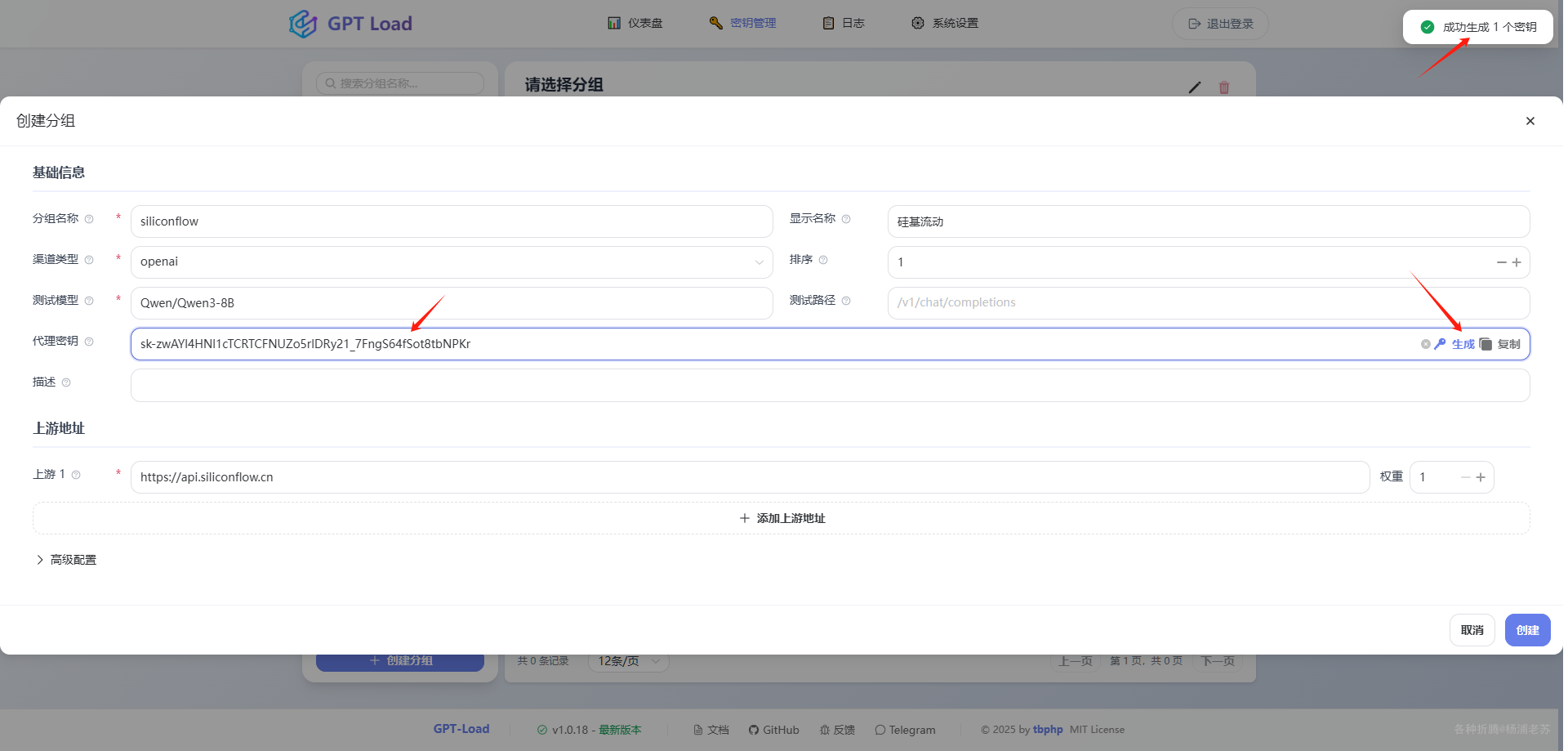Click the 添加上游地址 button

782,517
